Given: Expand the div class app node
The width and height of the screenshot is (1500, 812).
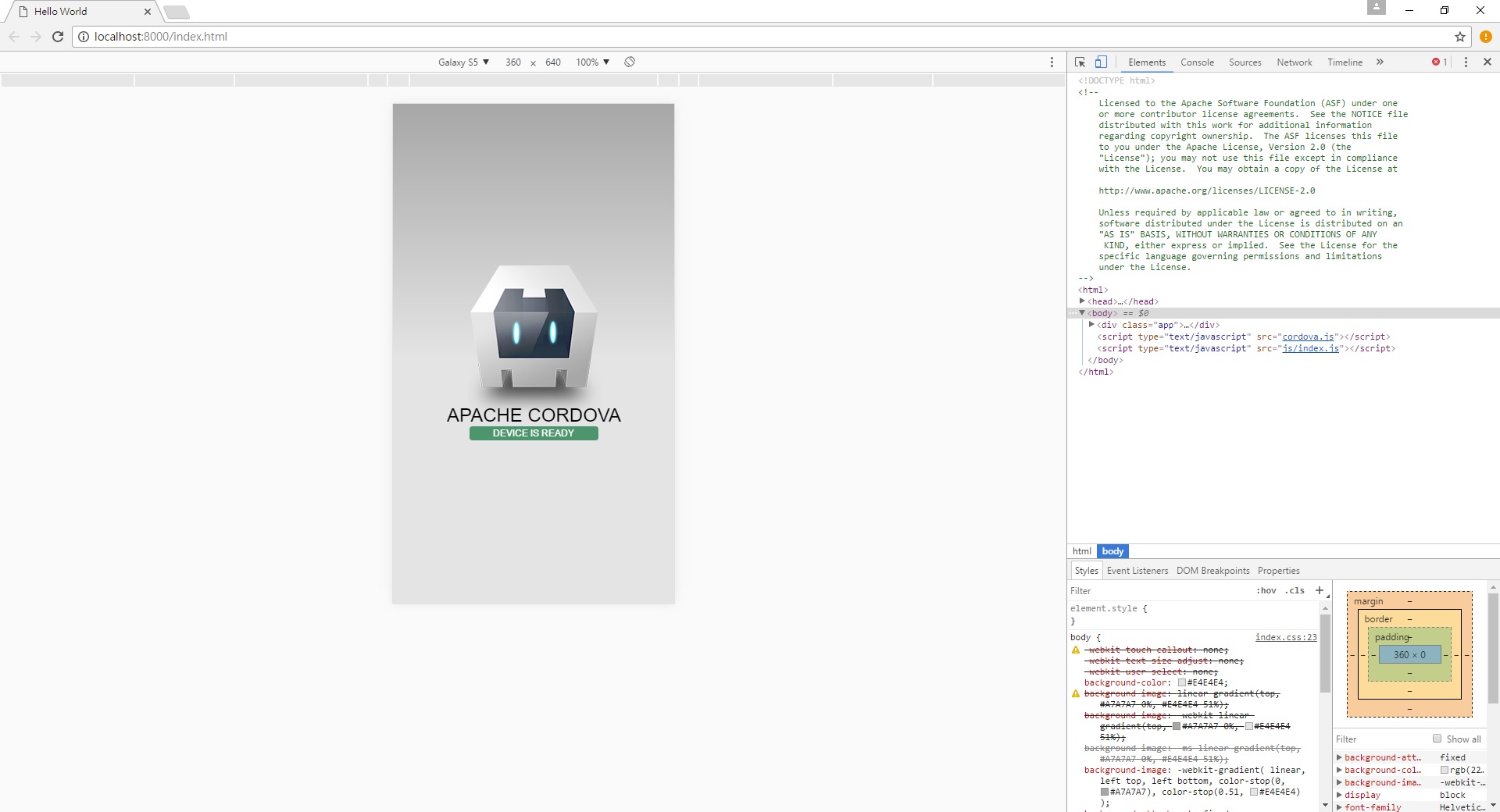Looking at the screenshot, I should (1091, 324).
